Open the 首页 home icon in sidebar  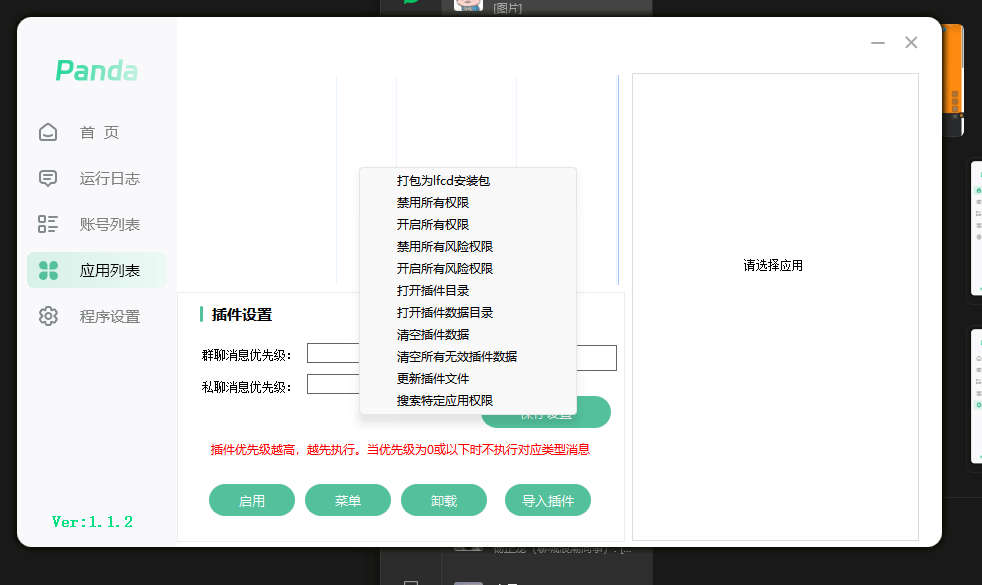(48, 131)
